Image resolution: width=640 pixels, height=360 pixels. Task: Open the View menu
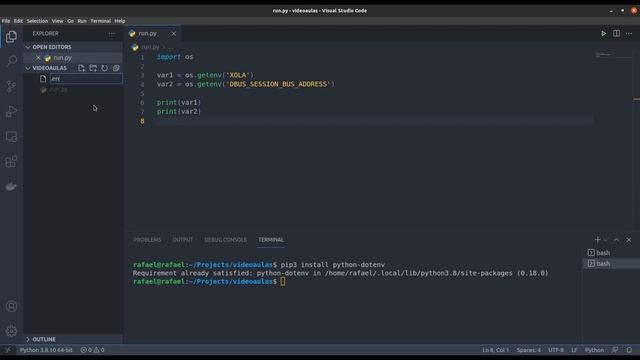coord(58,21)
